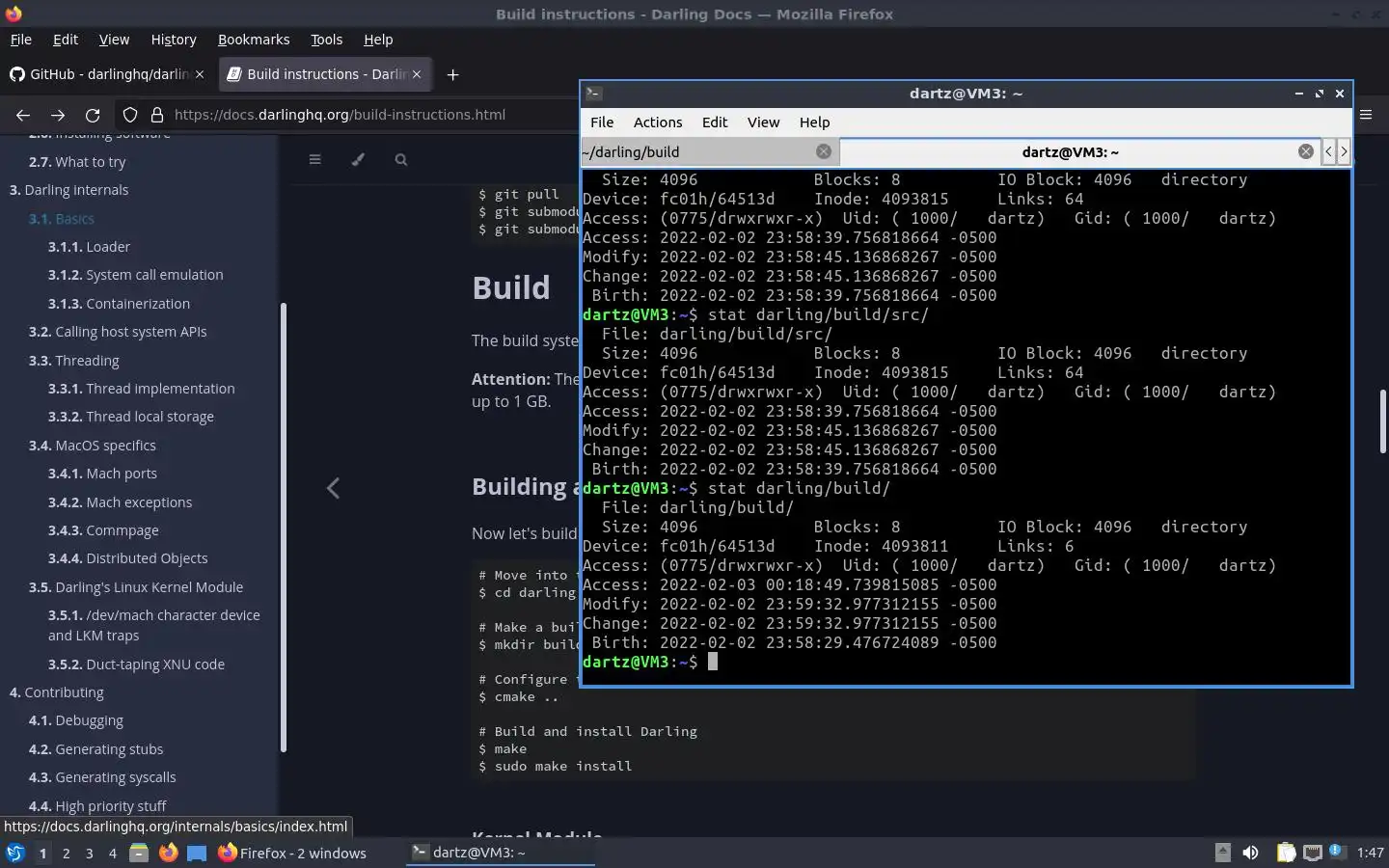This screenshot has width=1389, height=868.
Task: Open Firefox Bookmarks menu
Action: coord(254,40)
